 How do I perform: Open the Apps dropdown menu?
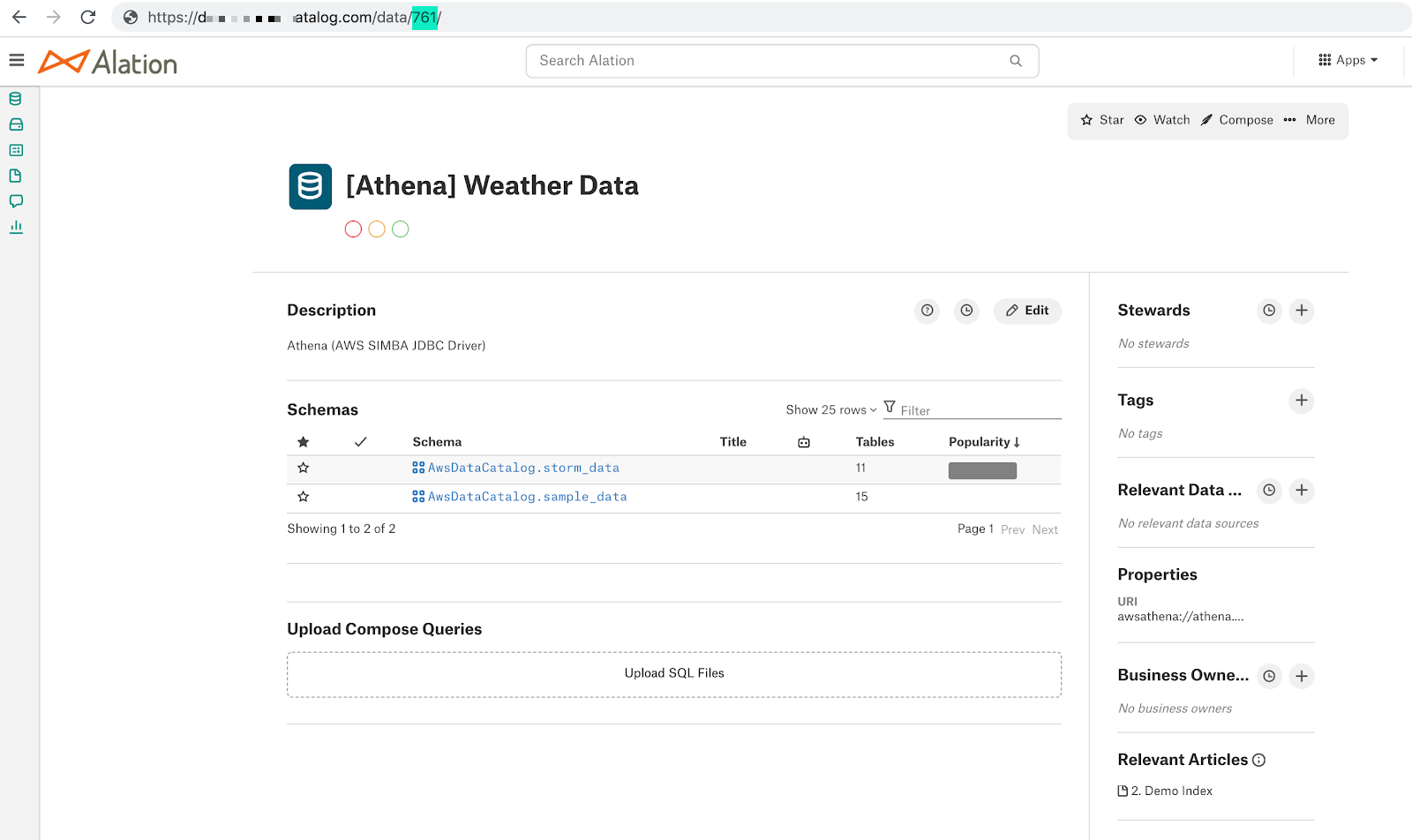pyautogui.click(x=1348, y=60)
